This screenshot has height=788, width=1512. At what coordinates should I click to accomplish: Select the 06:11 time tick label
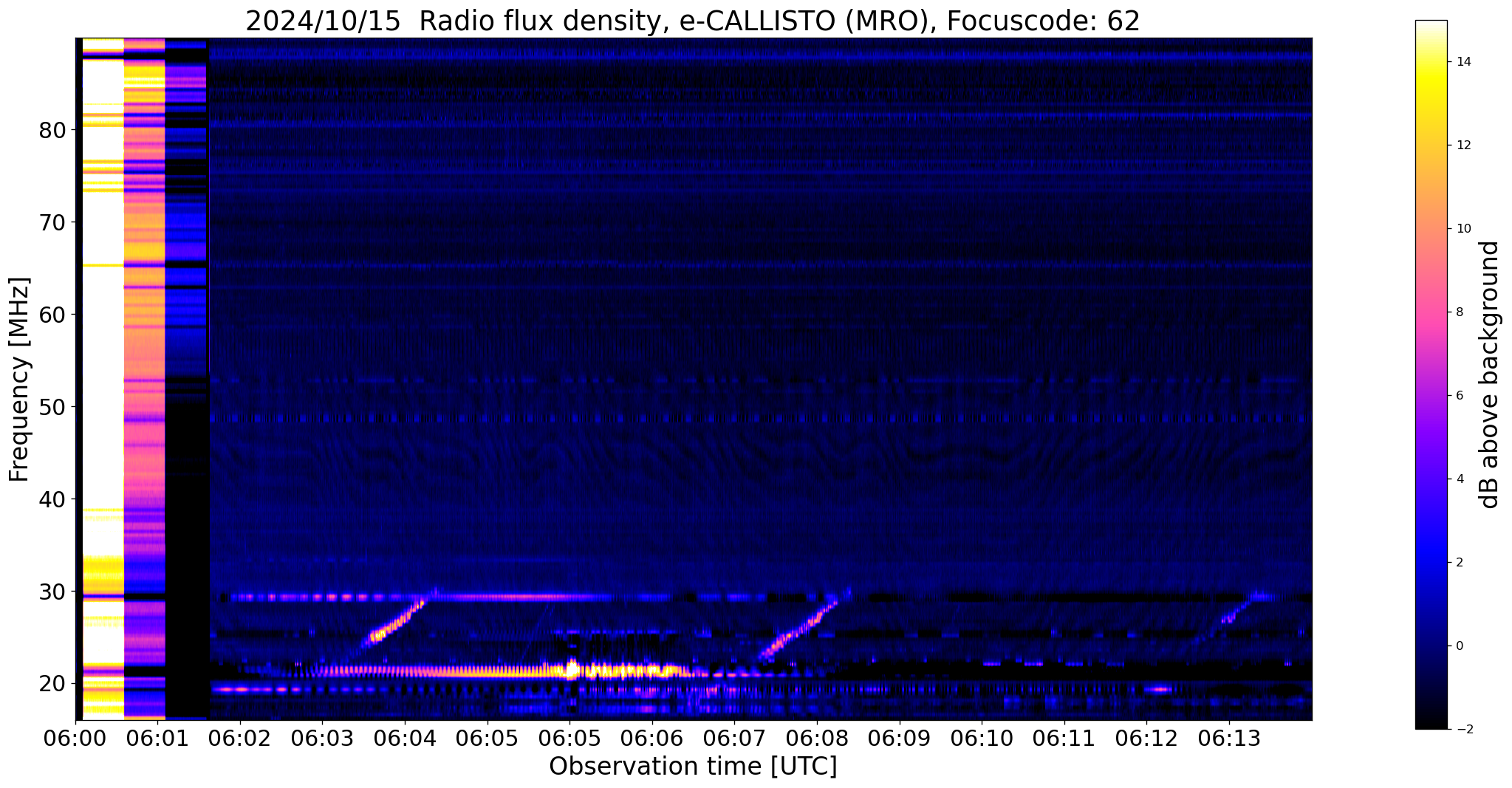(1064, 738)
